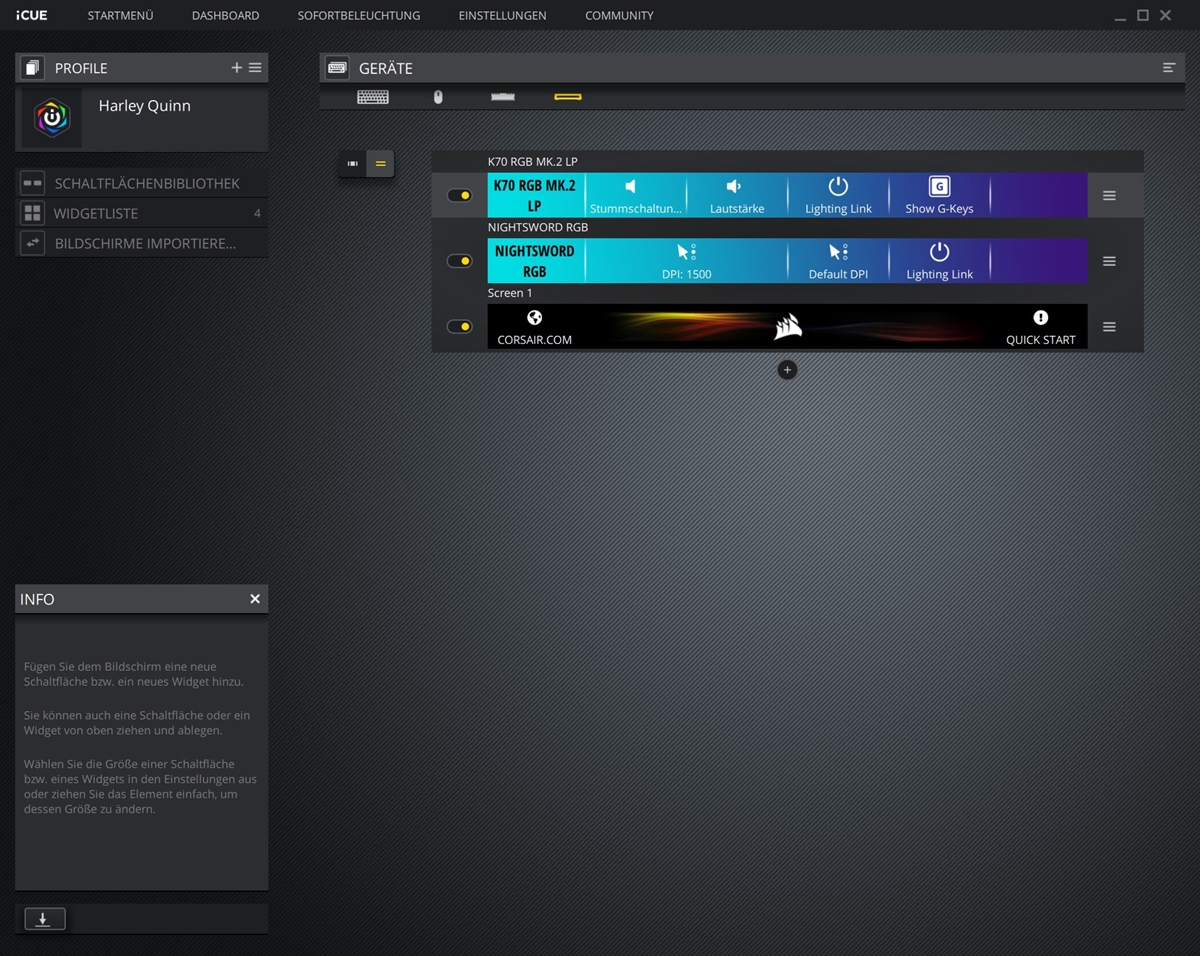Click the Show G-Keys button
Screen dimensions: 1200x956
pyautogui.click(x=939, y=195)
